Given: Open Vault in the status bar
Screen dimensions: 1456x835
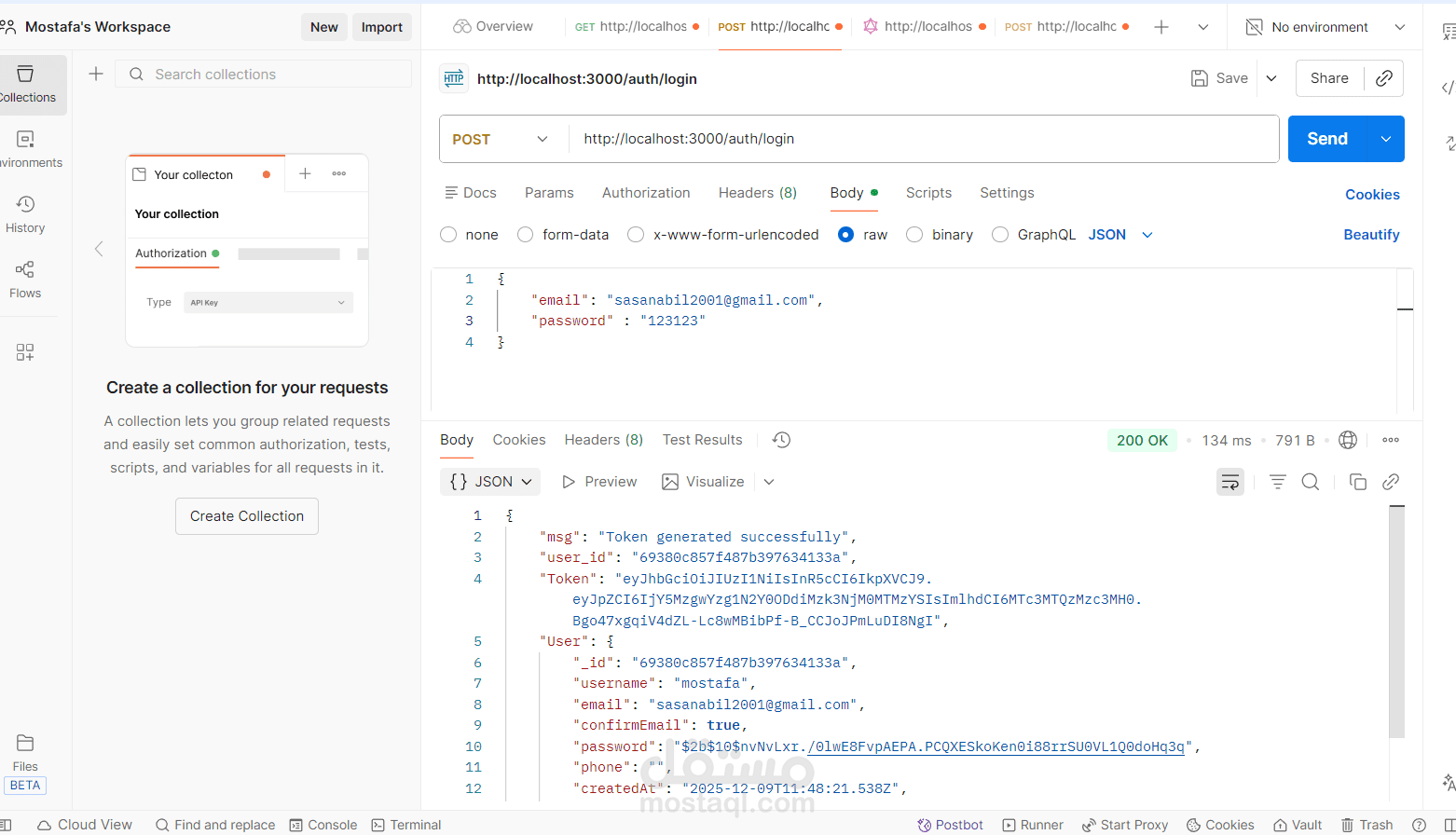Looking at the screenshot, I should pos(1298,825).
